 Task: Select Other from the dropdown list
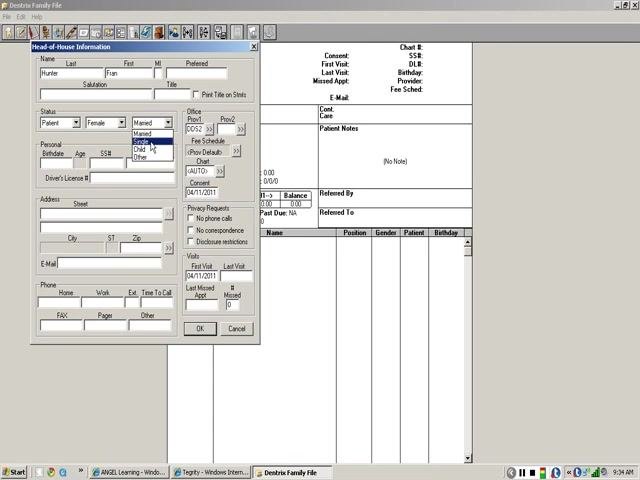(x=153, y=157)
